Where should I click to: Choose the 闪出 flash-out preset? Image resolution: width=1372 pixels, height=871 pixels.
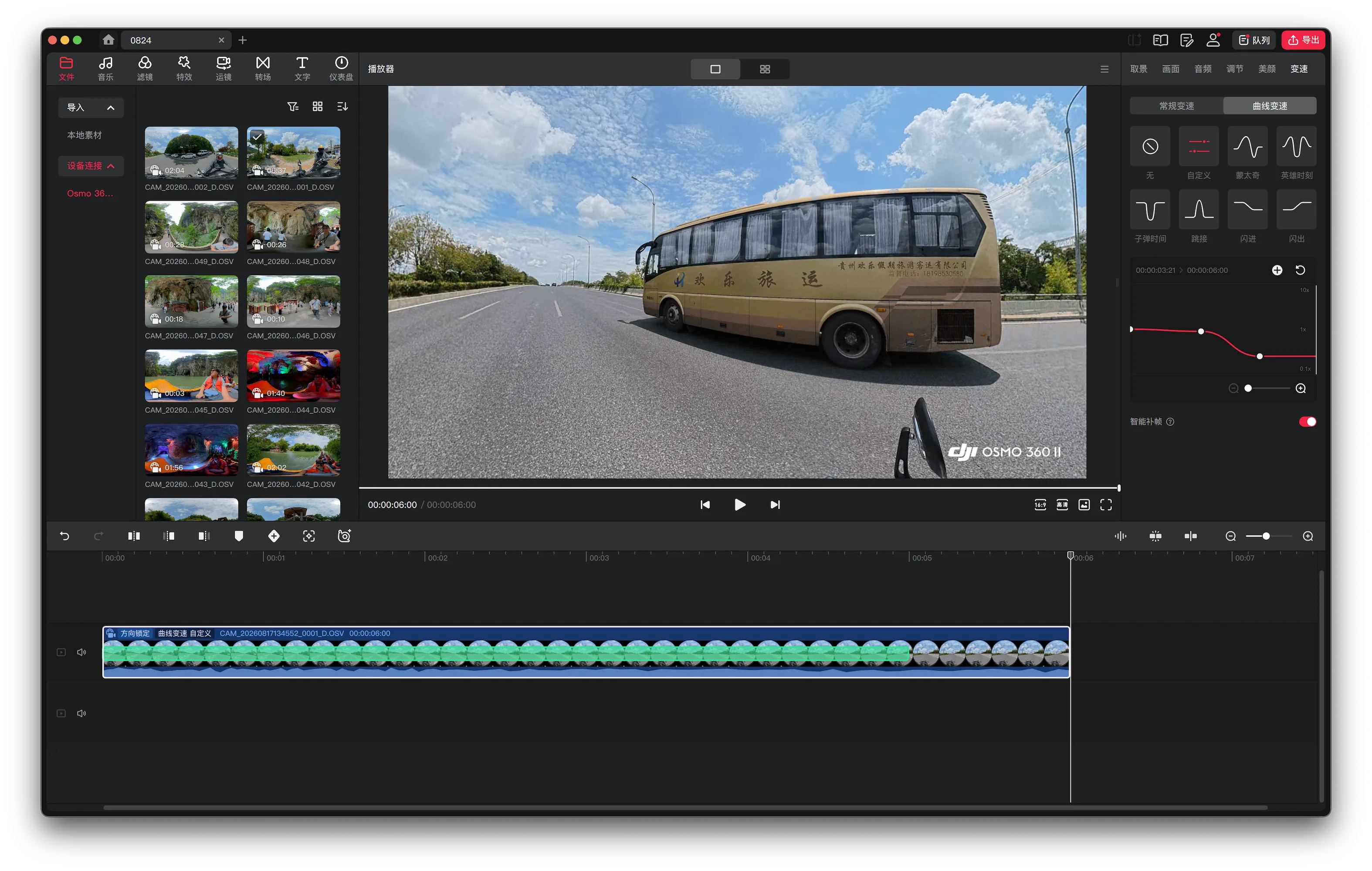(1297, 209)
